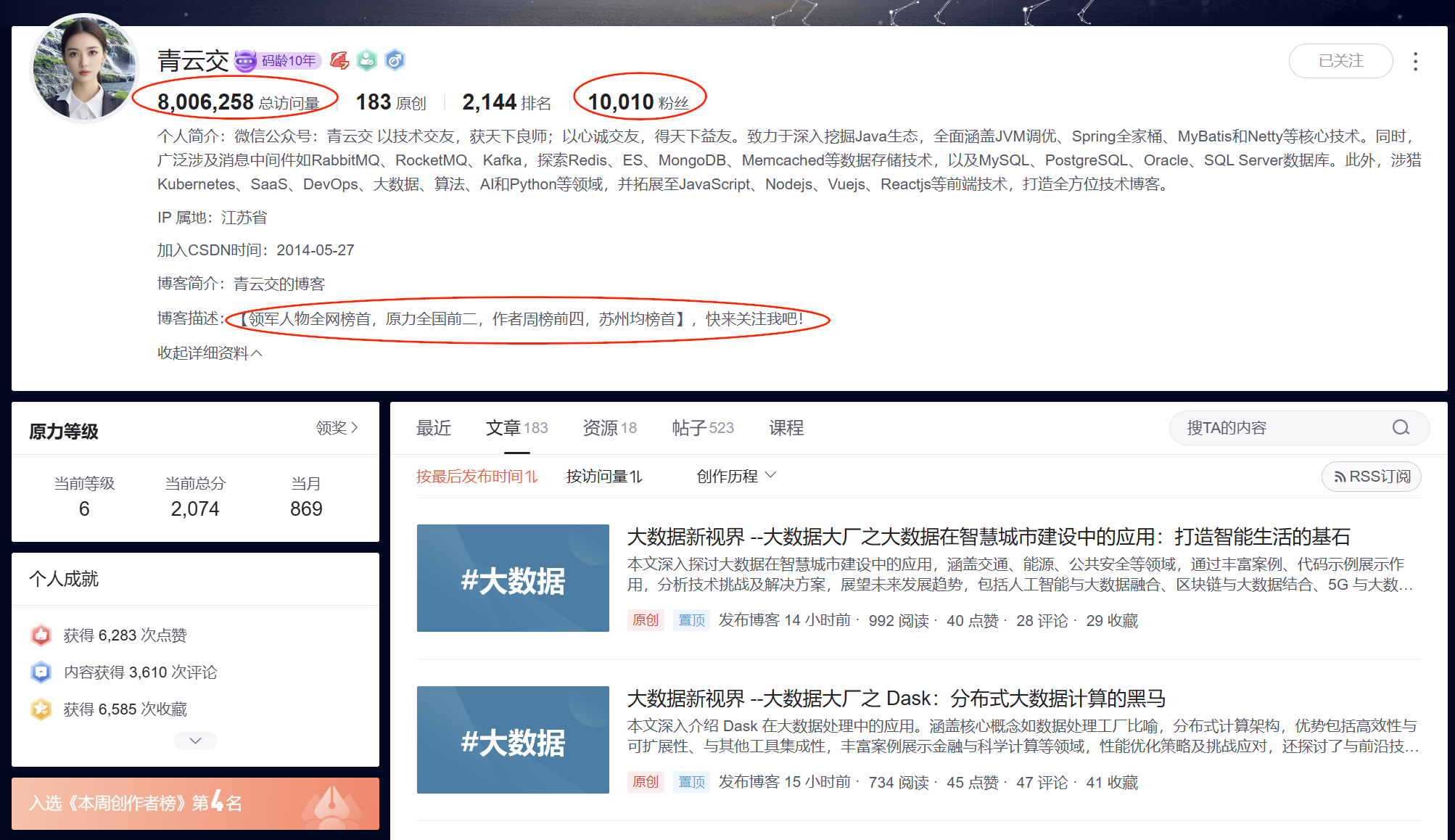Click the magnifier icon in the search box
Viewport: 1455px width, 840px height.
point(1401,428)
